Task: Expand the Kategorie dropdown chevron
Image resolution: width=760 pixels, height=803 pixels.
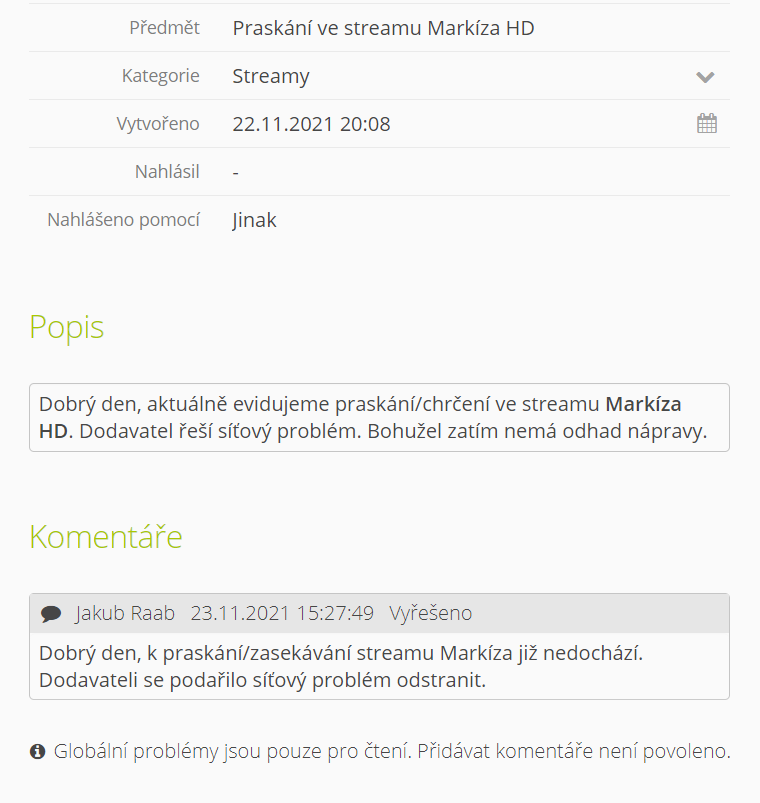Action: (x=705, y=77)
